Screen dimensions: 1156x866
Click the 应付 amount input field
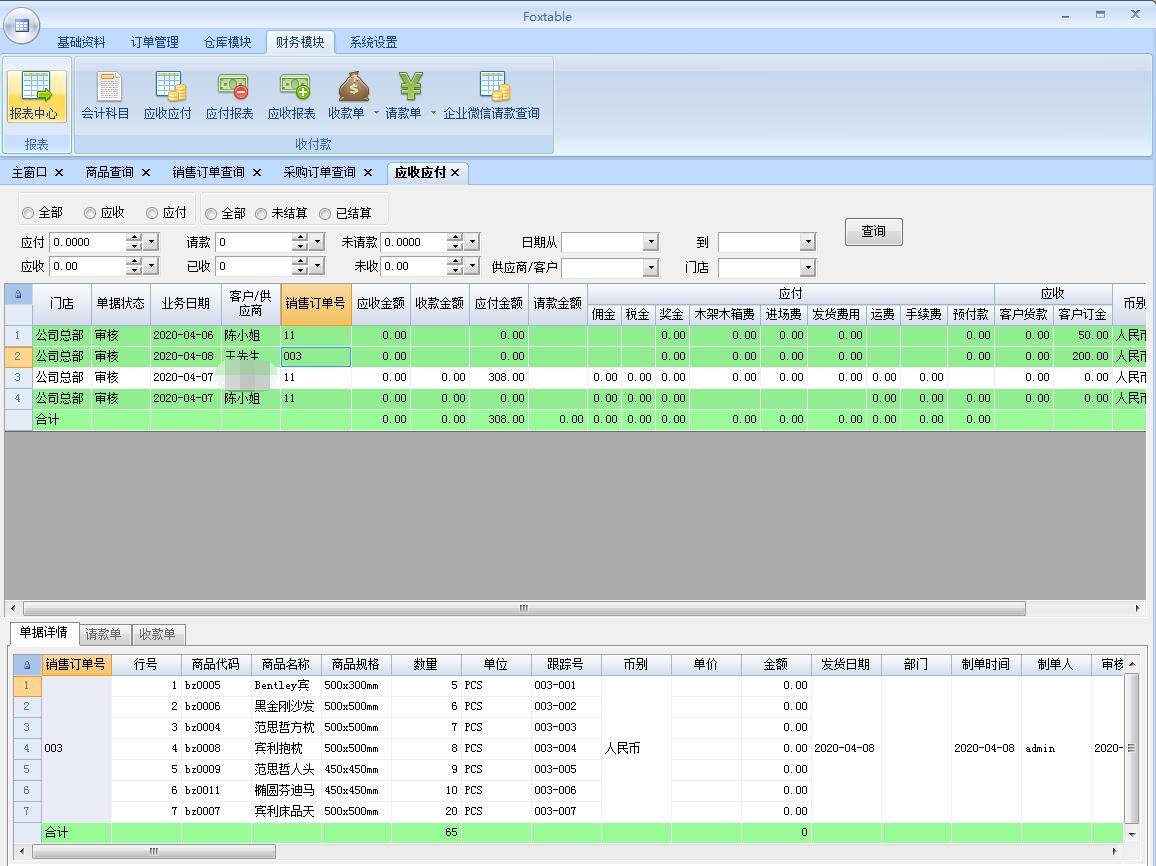pyautogui.click(x=87, y=242)
